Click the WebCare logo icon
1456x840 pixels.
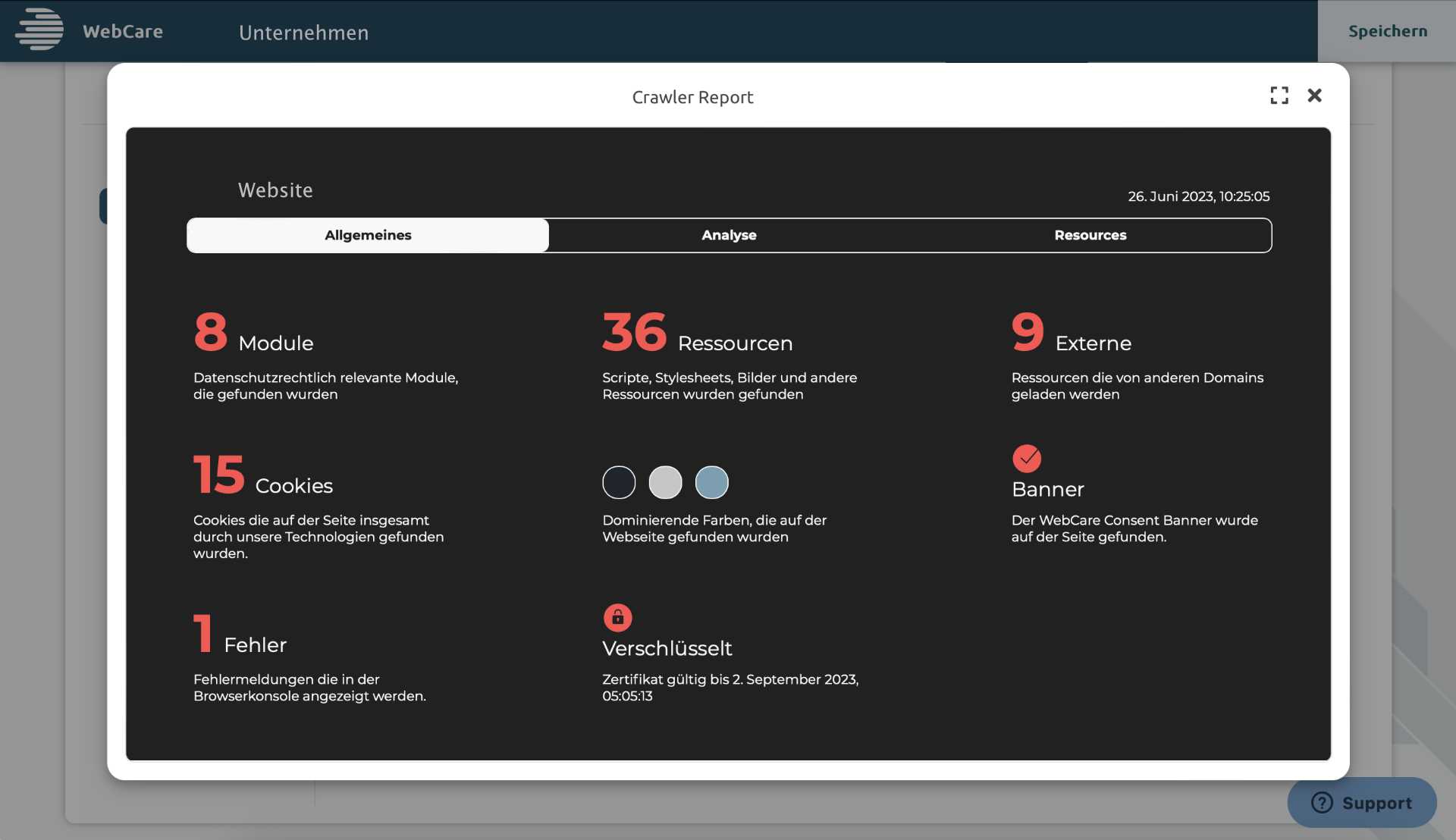point(39,30)
